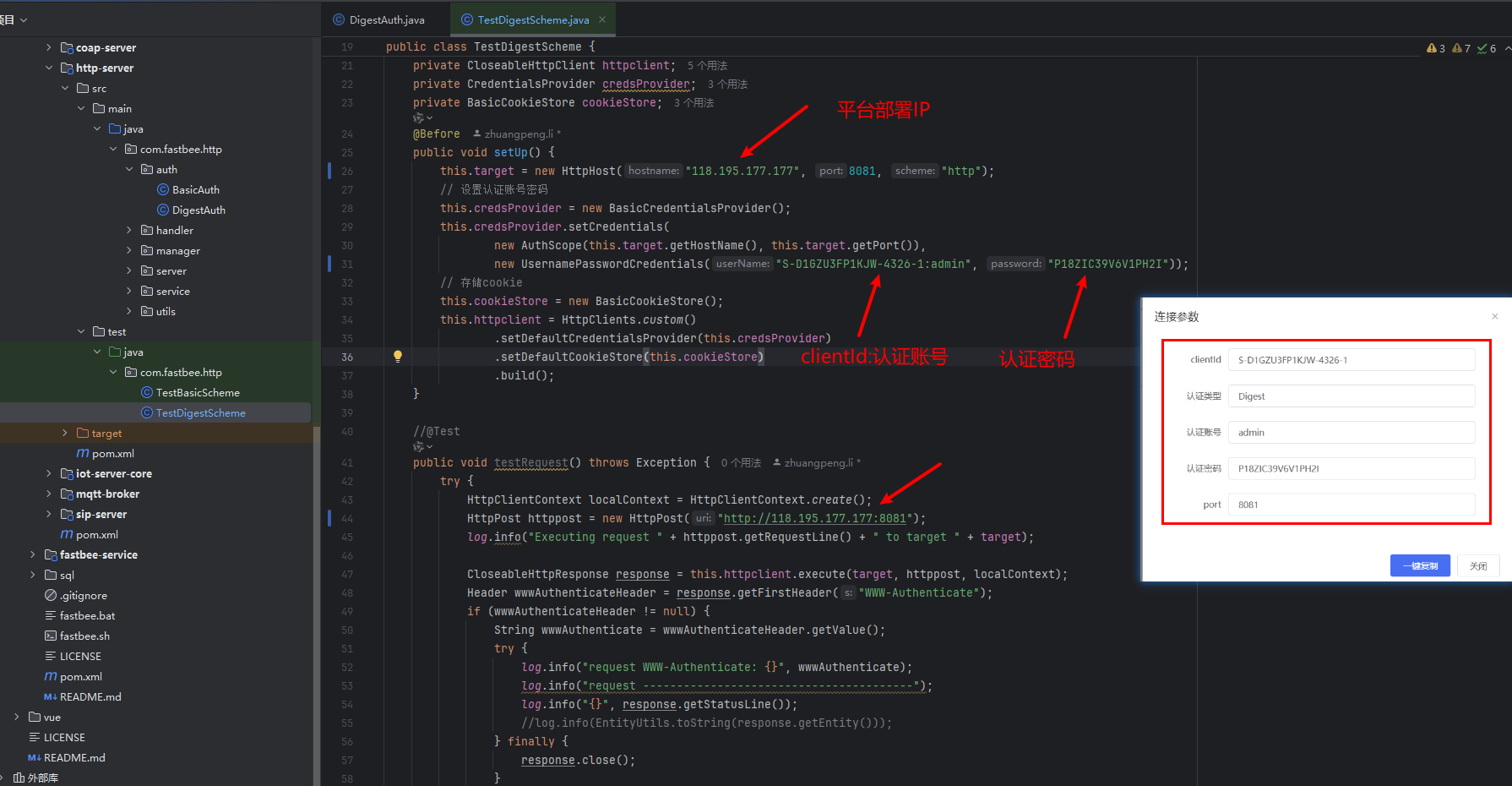
Task: Open the http://118.195.177.177:8081 URL link
Action: (814, 519)
